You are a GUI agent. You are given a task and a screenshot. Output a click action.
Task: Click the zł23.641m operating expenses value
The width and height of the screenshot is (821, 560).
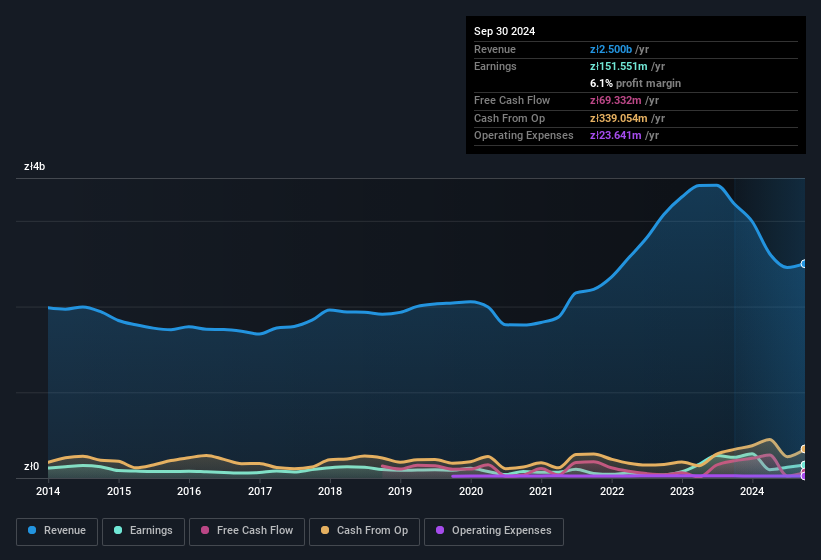(x=616, y=136)
